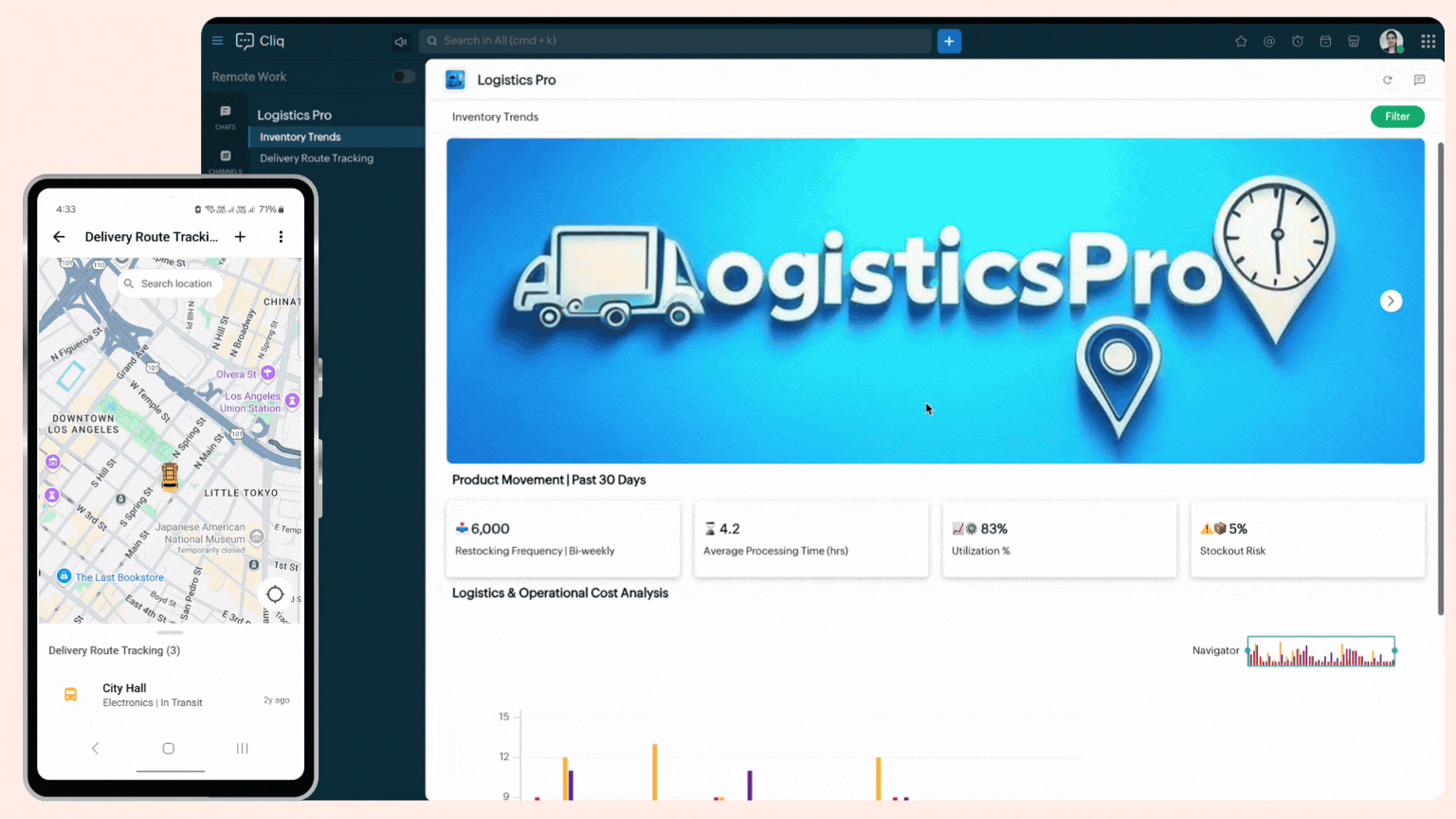
Task: Switch to the Delivery Route Tracking tab
Action: point(316,158)
